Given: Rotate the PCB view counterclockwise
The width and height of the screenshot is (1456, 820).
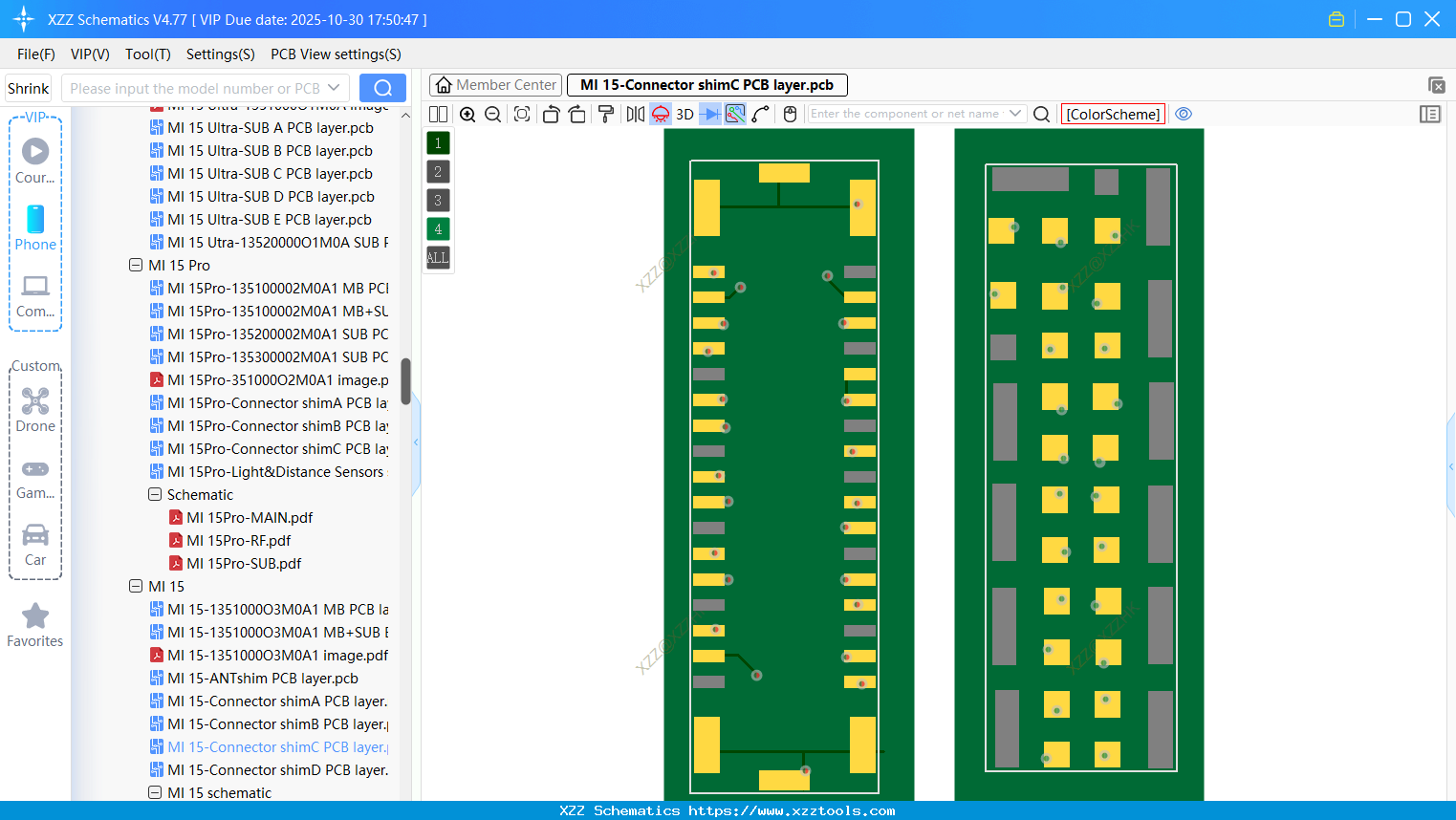Looking at the screenshot, I should pos(551,114).
